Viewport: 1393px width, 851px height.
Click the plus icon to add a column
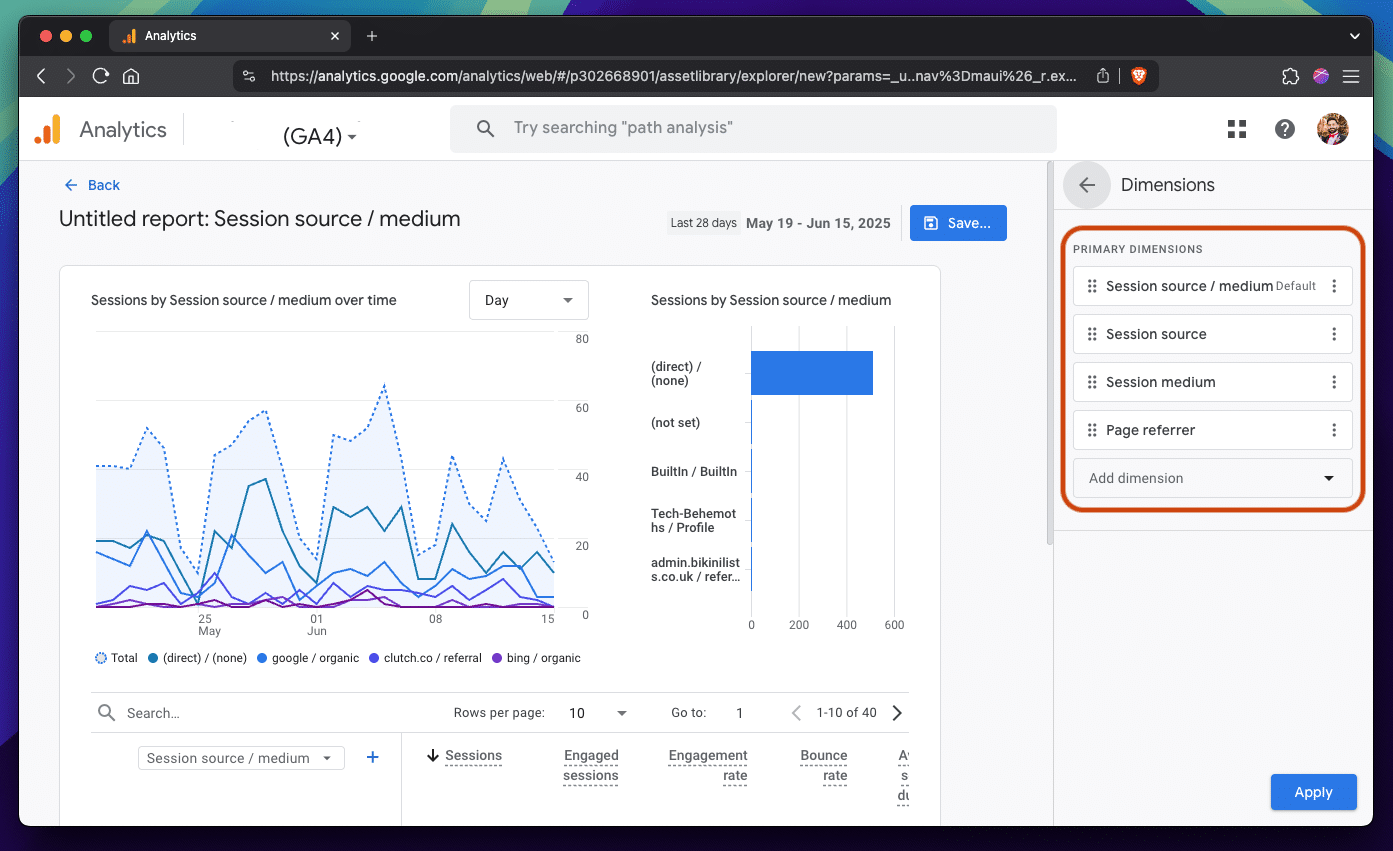click(373, 758)
